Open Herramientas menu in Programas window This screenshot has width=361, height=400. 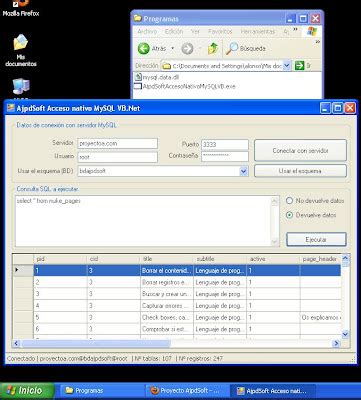coord(258,32)
